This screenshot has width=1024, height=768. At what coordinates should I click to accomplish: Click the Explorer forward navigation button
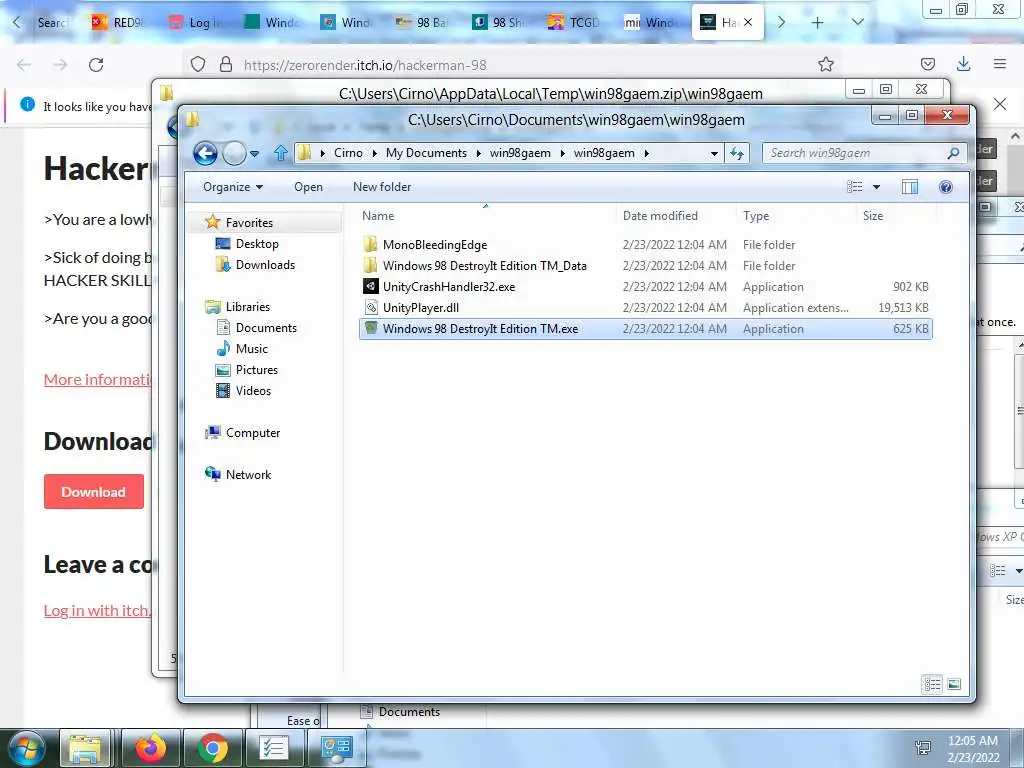tap(234, 153)
